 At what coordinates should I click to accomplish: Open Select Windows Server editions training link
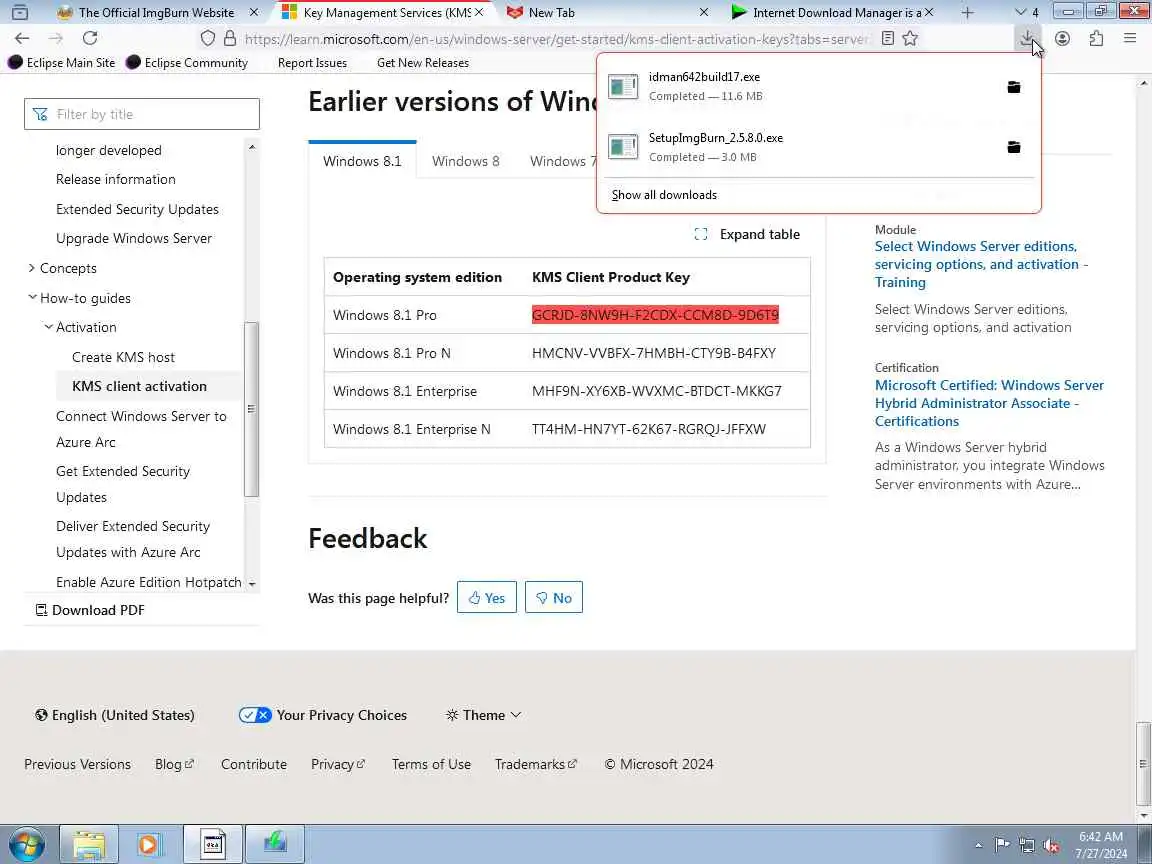click(x=982, y=264)
